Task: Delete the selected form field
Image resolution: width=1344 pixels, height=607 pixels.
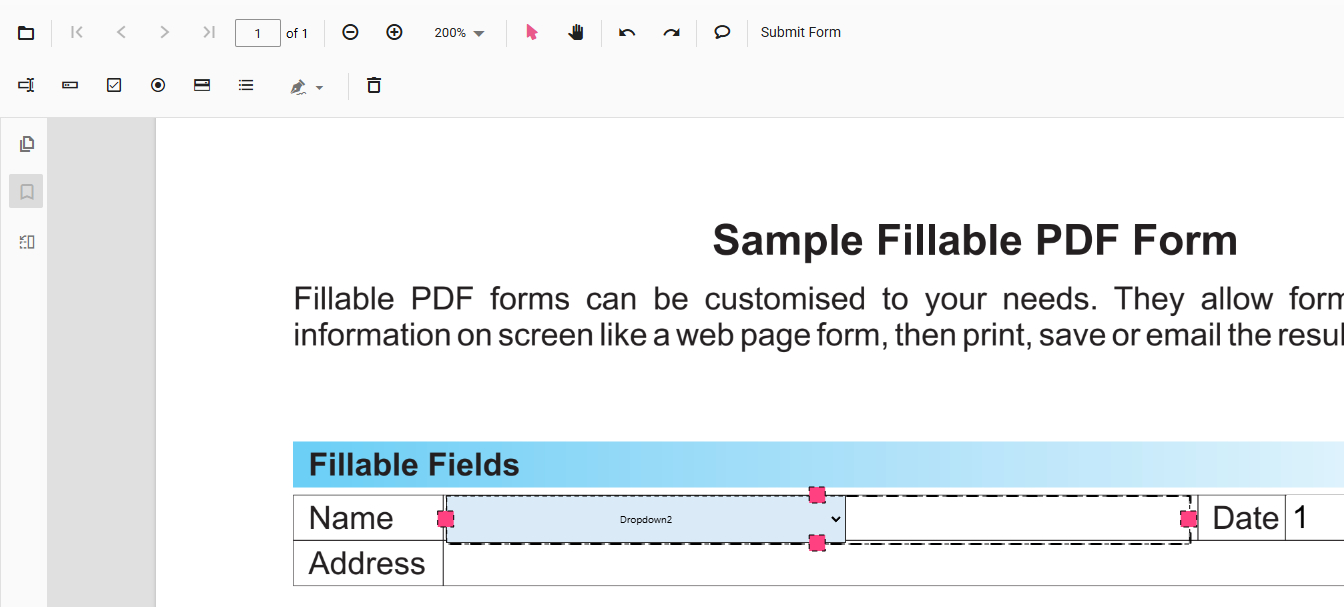Action: pyautogui.click(x=374, y=86)
